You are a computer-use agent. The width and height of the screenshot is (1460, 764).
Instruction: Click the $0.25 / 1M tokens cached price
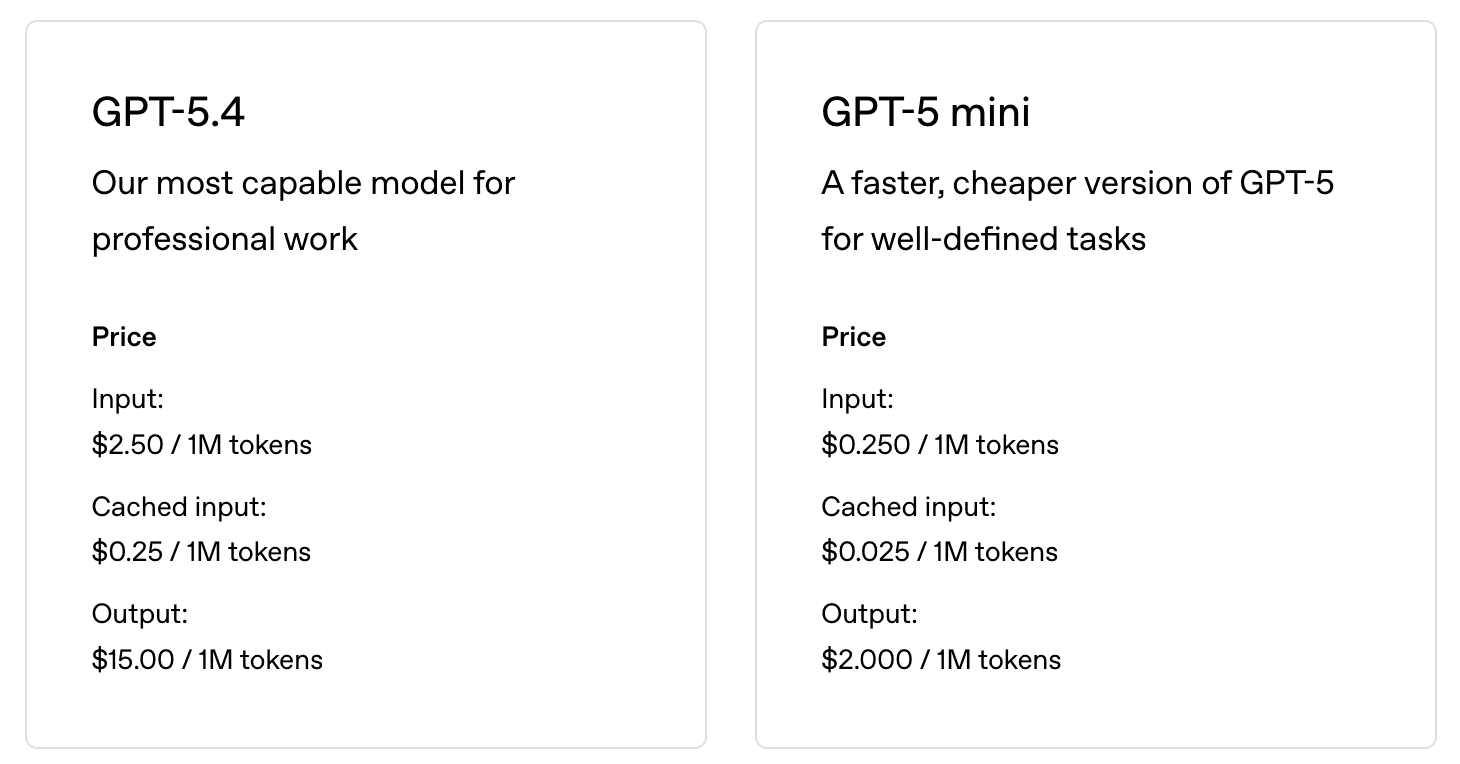click(201, 552)
